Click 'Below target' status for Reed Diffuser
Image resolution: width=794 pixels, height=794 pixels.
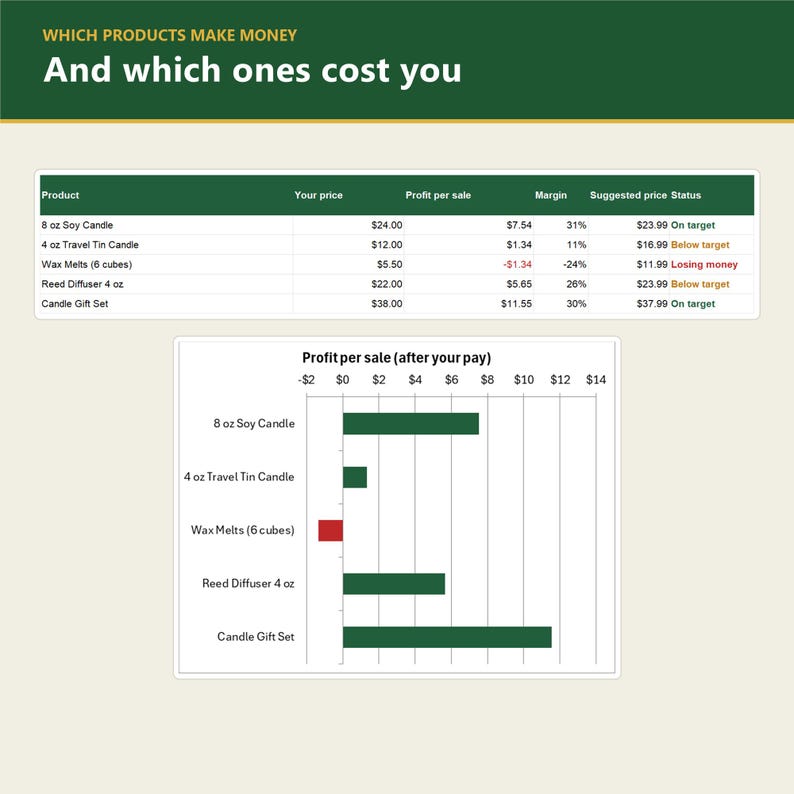(700, 284)
